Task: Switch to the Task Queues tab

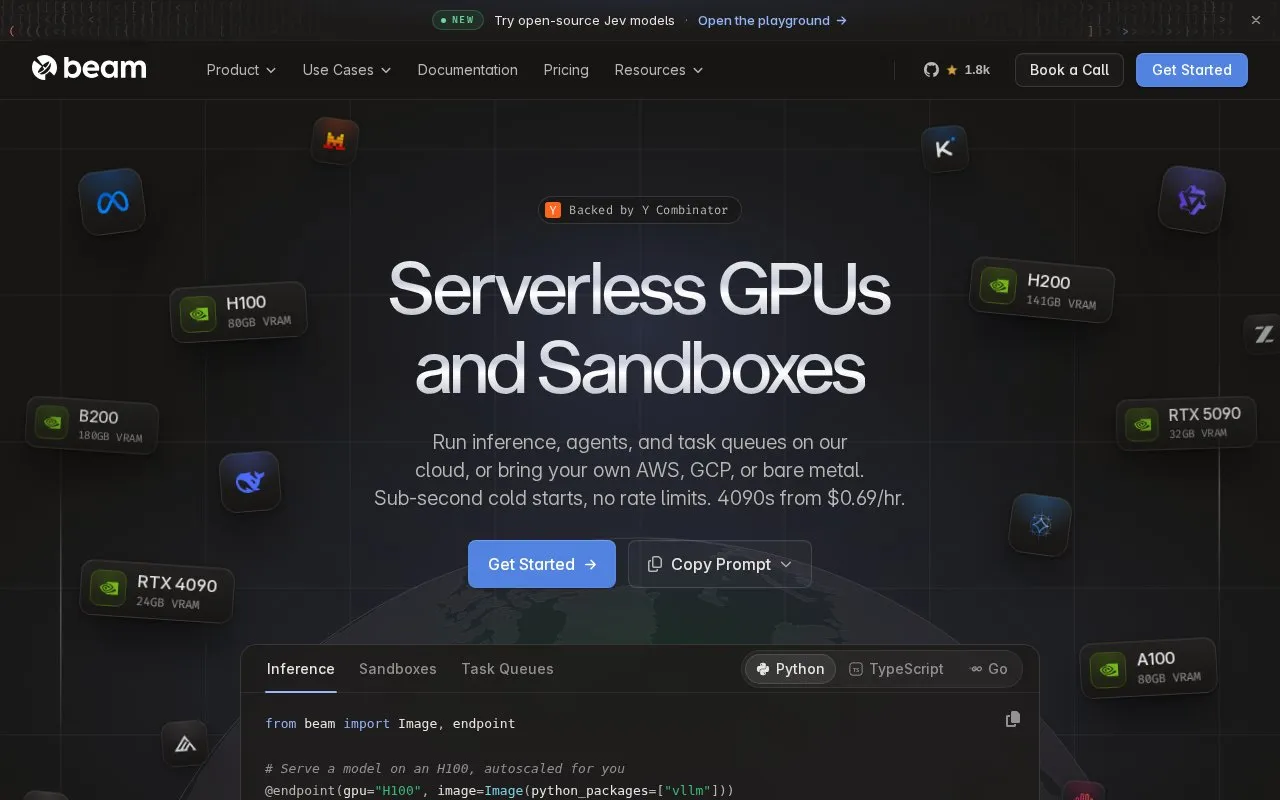Action: click(x=507, y=669)
